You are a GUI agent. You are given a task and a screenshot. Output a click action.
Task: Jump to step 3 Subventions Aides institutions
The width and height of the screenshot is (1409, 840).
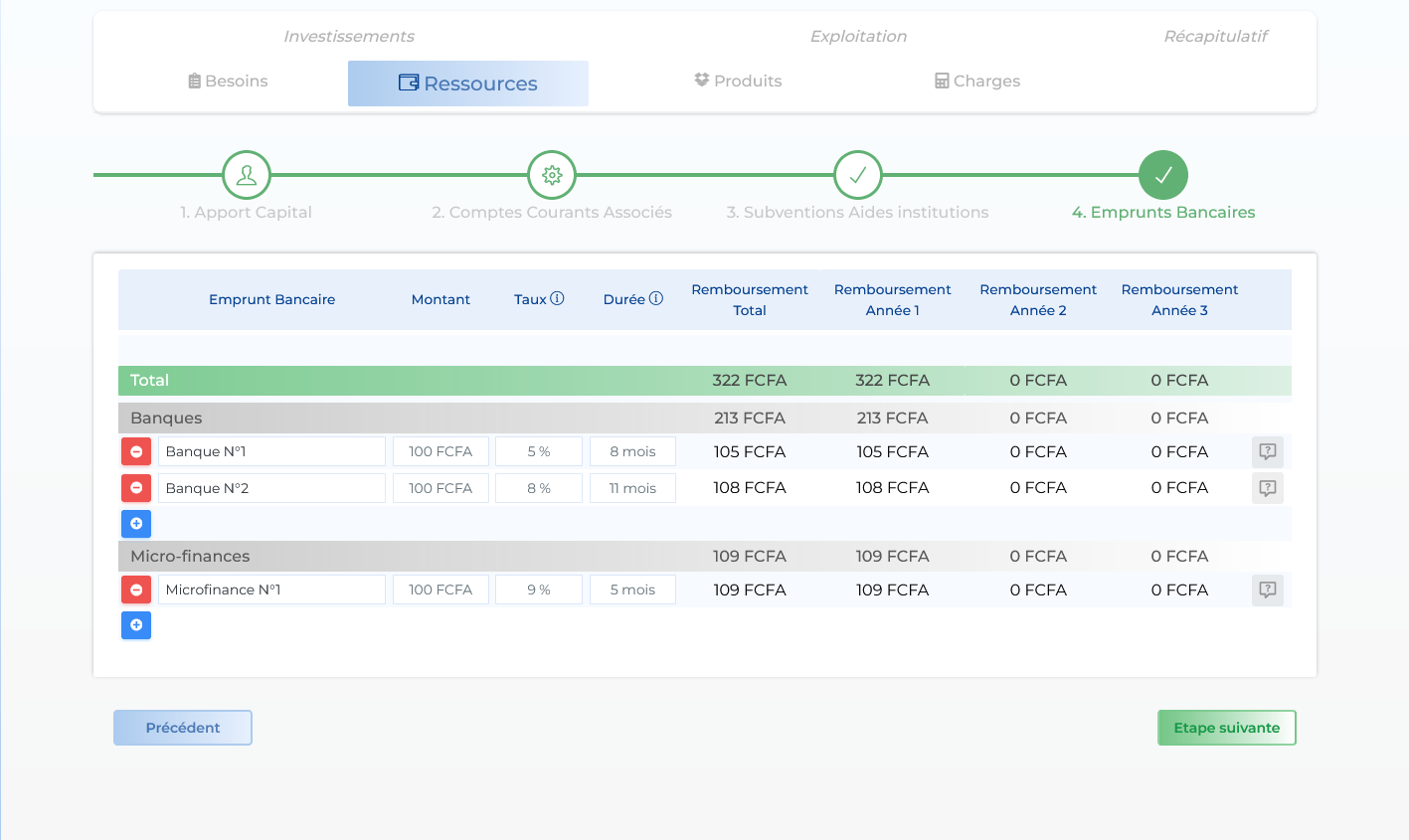pos(857,176)
